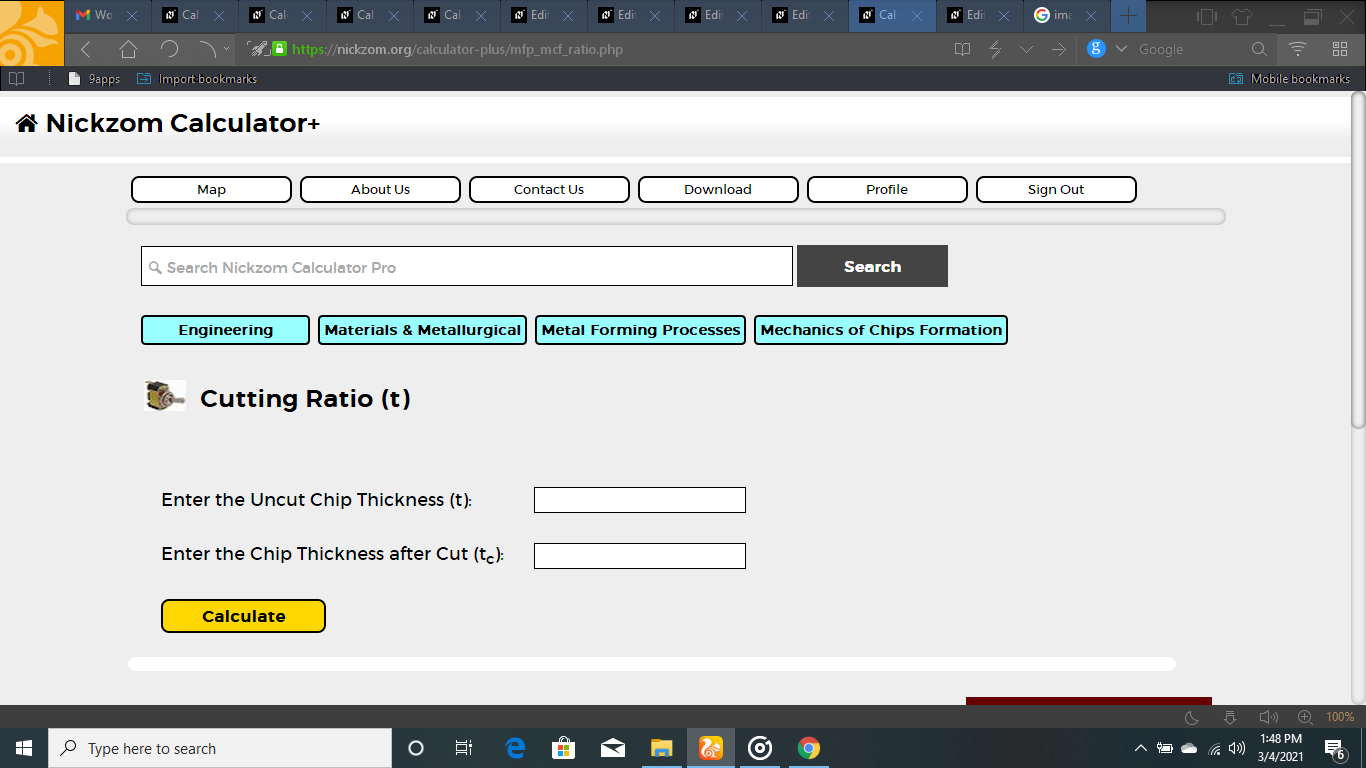Screen dimensions: 1366x768
Task: Open a new tab with the plus icon
Action: (1128, 15)
